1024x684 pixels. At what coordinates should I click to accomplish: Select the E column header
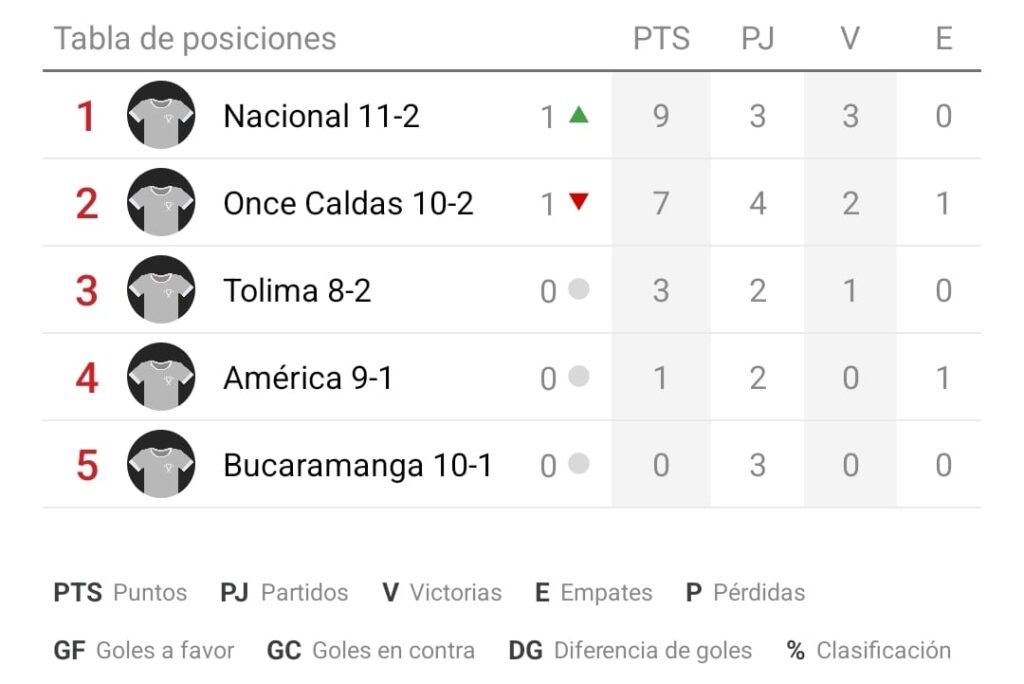pos(944,39)
